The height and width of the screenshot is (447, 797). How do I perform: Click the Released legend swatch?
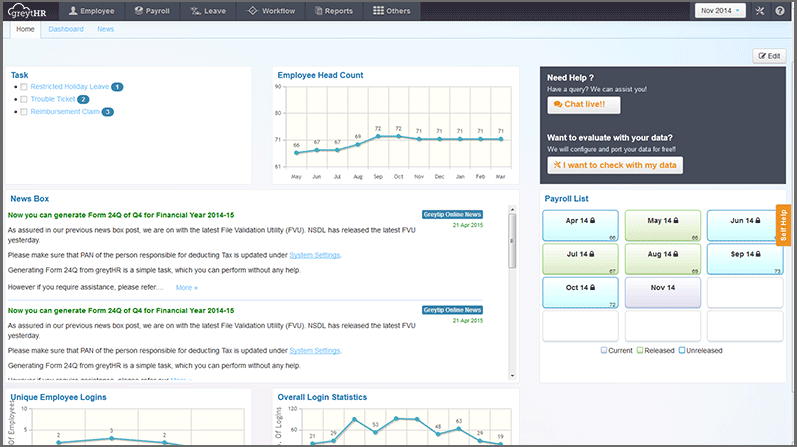(x=640, y=350)
